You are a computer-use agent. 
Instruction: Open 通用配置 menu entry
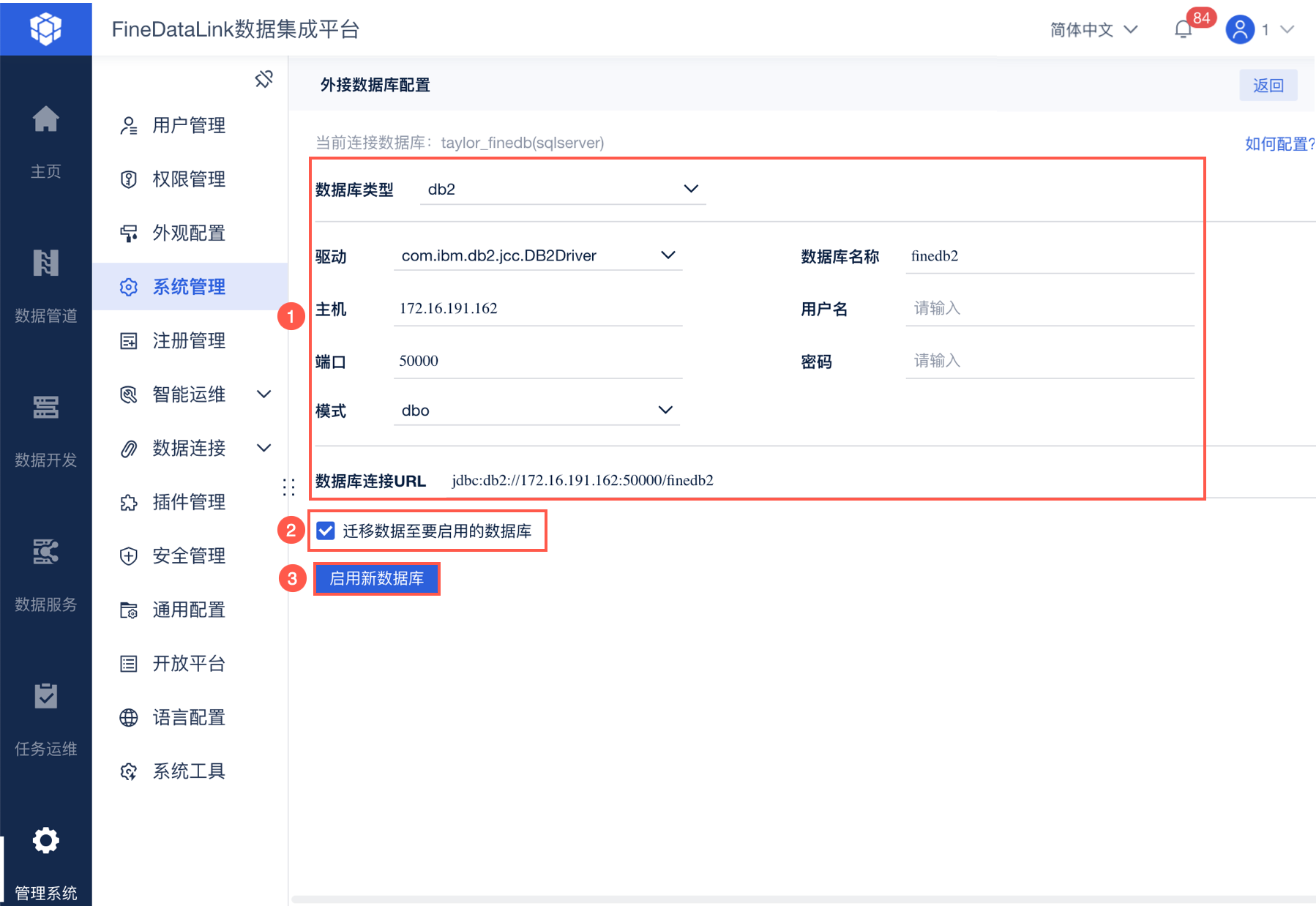(190, 610)
